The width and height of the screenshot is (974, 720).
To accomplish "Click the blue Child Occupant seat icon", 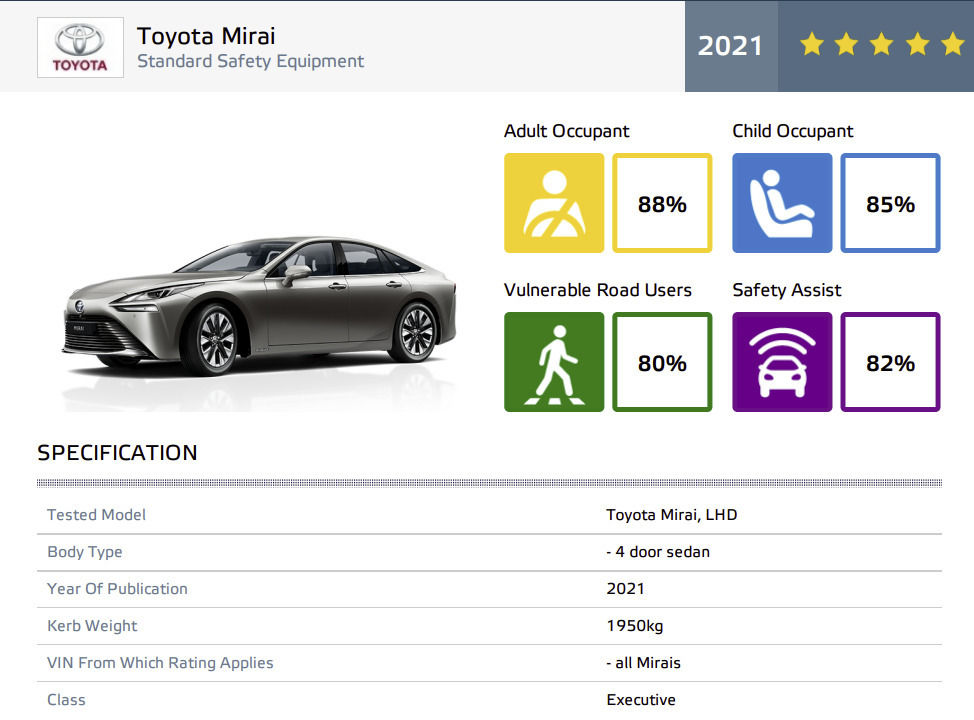I will click(x=782, y=203).
